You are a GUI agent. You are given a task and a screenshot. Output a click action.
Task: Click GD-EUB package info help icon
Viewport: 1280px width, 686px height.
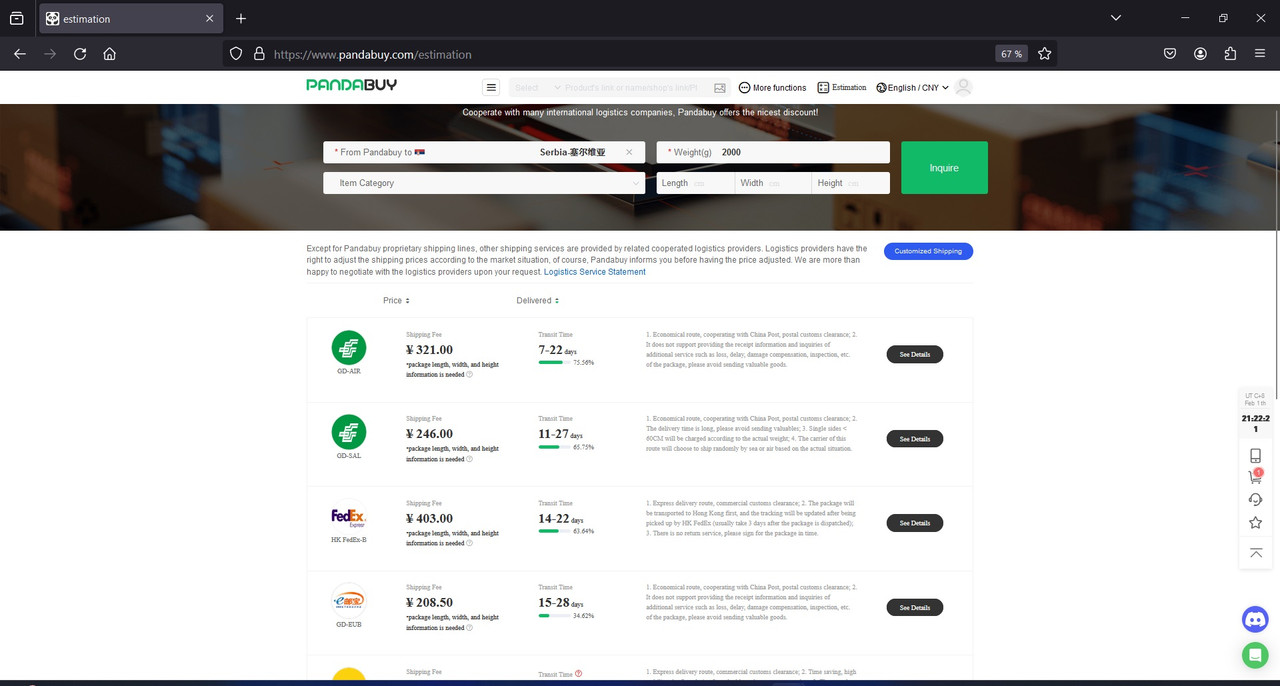[x=470, y=628]
